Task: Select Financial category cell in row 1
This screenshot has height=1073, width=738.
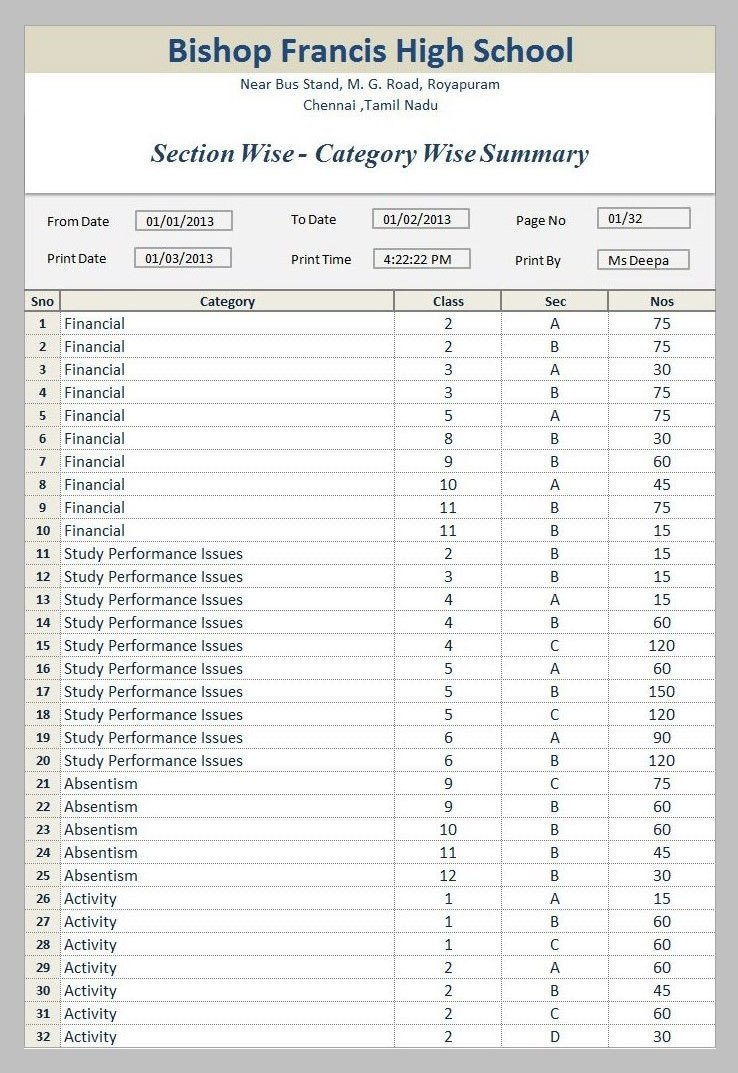Action: tap(95, 324)
